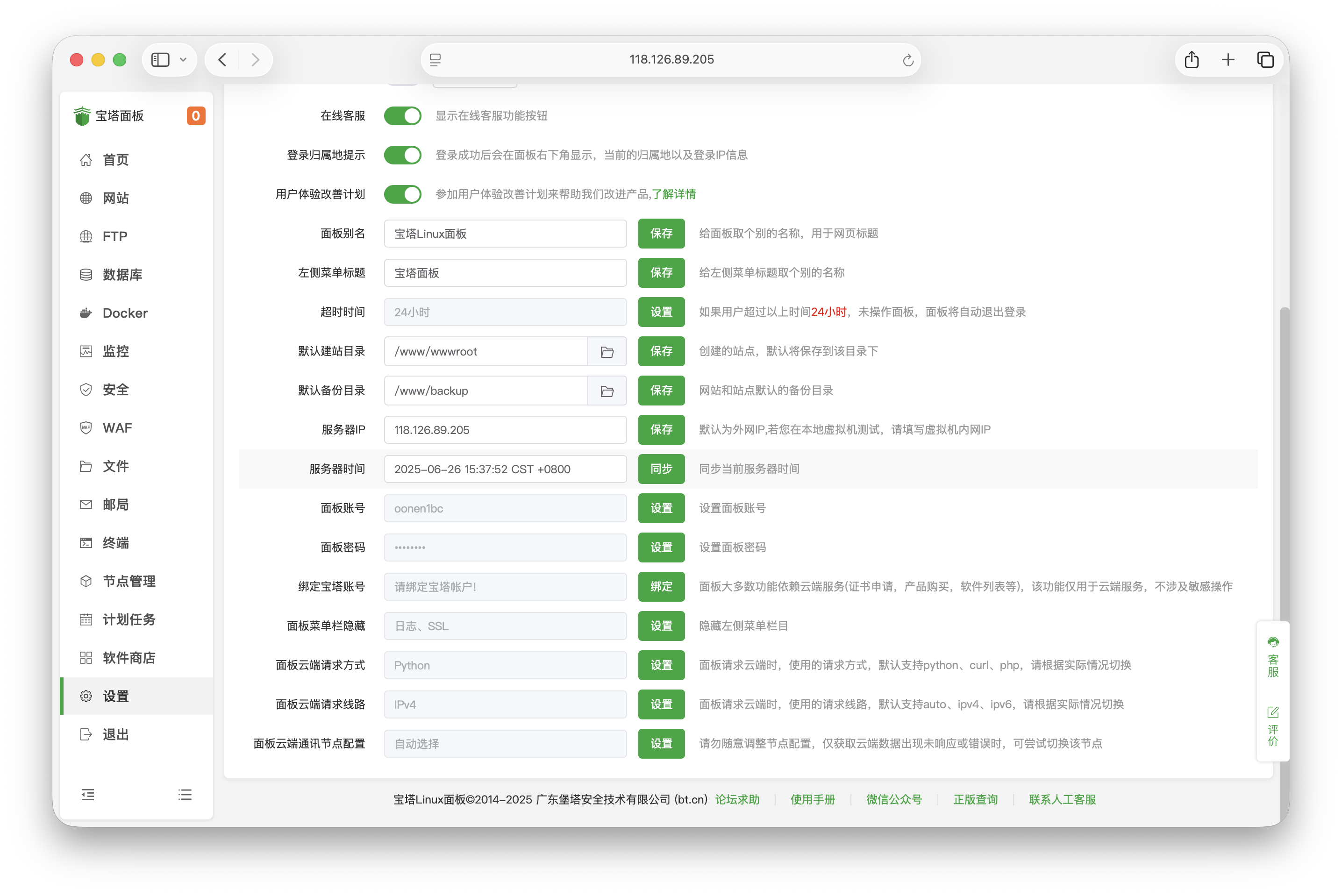Open Docker from the sidebar
Viewport: 1342px width, 896px height.
coord(125,313)
